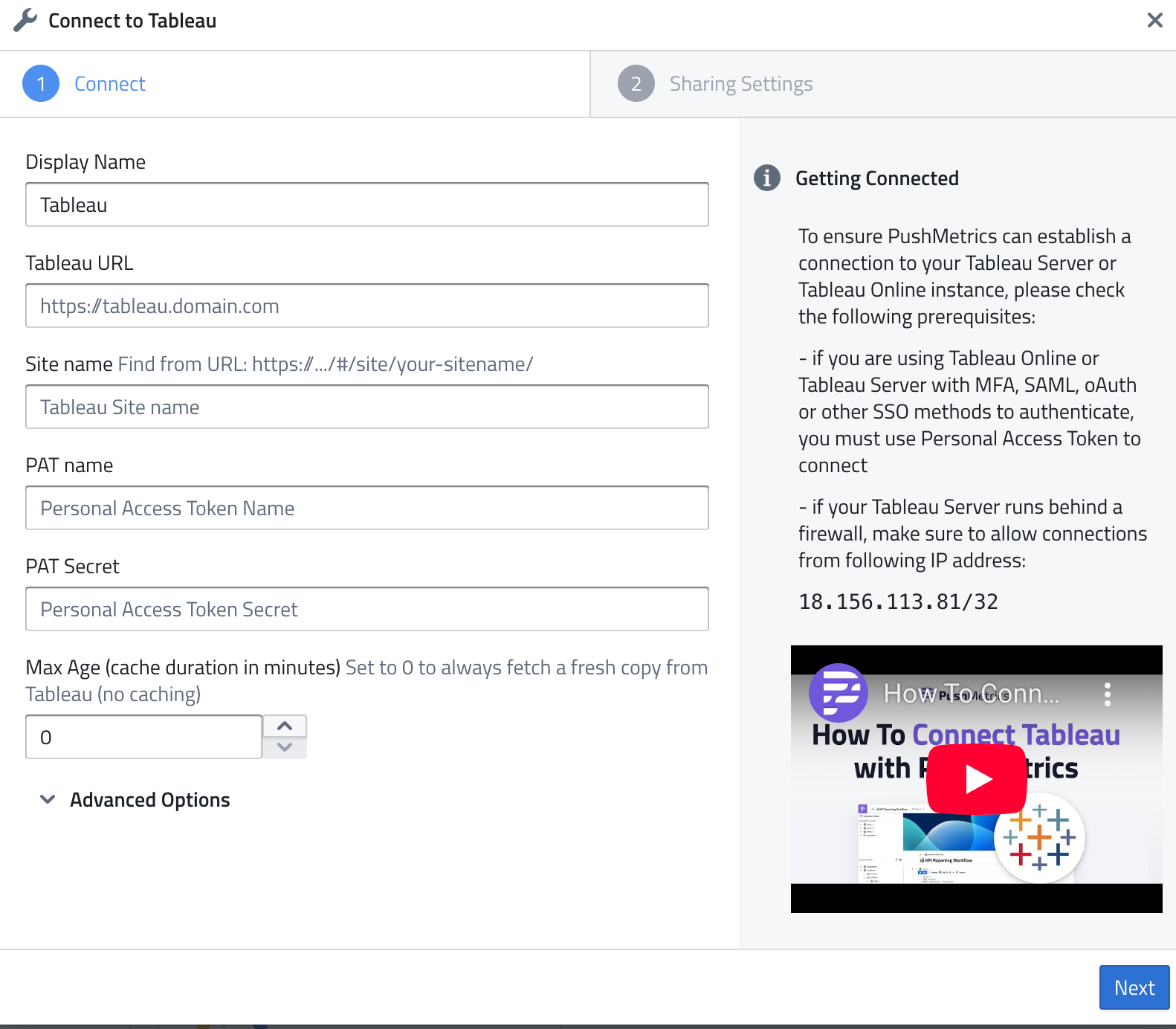Screen dimensions: 1176x1029
Task: Click the wrench icon in the dialog header
Action: (x=25, y=20)
